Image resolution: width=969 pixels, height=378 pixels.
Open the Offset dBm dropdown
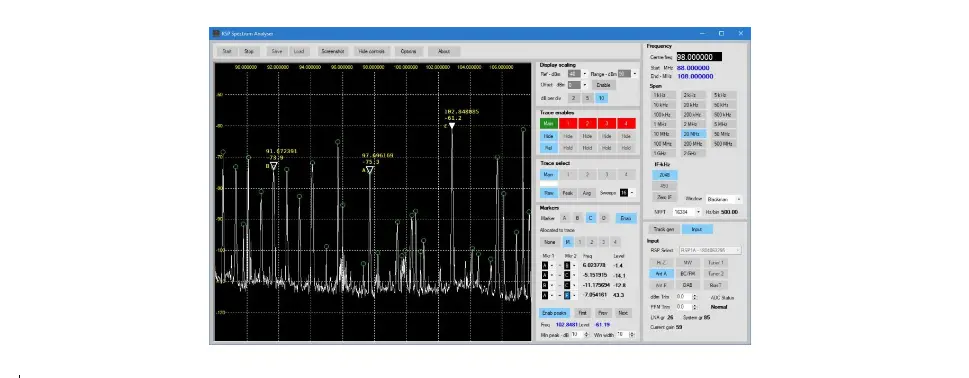point(585,85)
